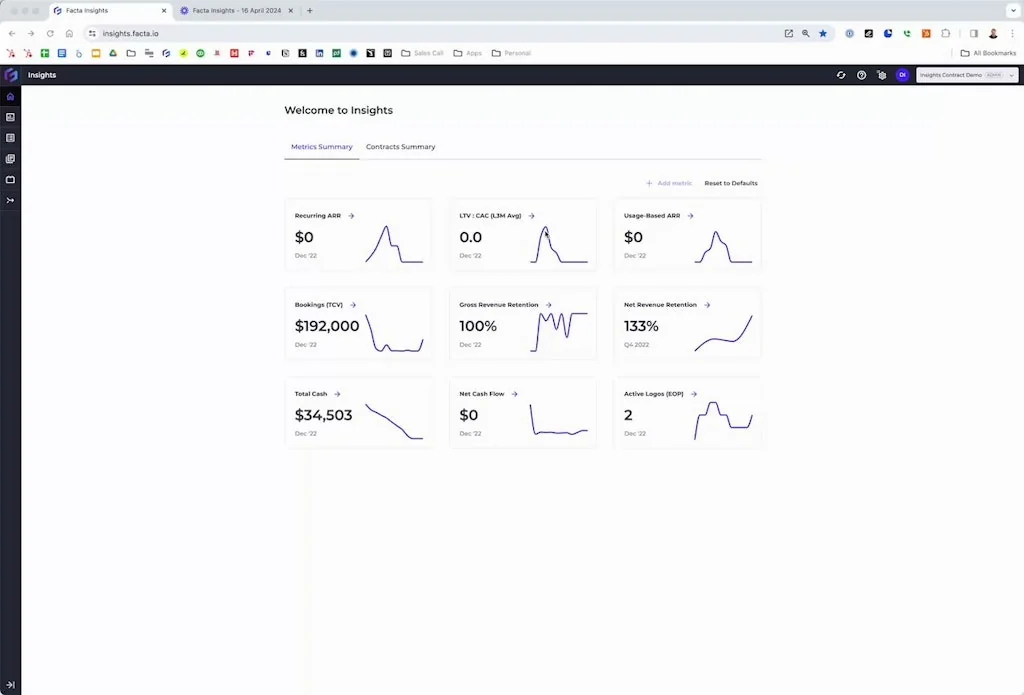Click the DI user avatar
The width and height of the screenshot is (1024, 695).
pyautogui.click(x=902, y=75)
